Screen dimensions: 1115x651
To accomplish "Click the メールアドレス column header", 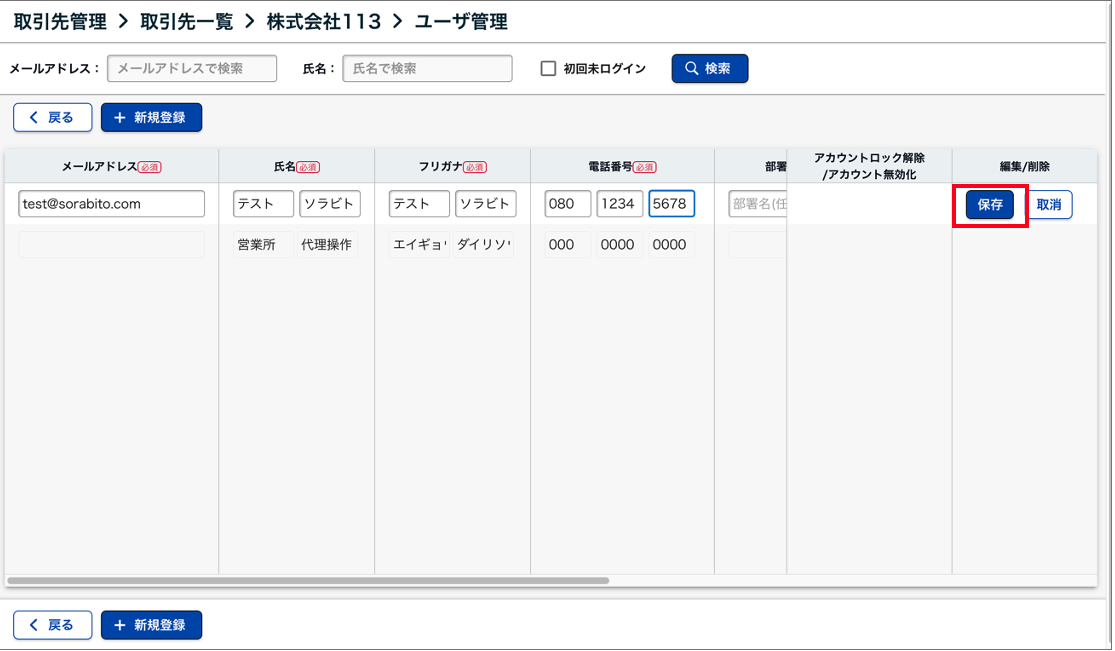I will (x=111, y=167).
